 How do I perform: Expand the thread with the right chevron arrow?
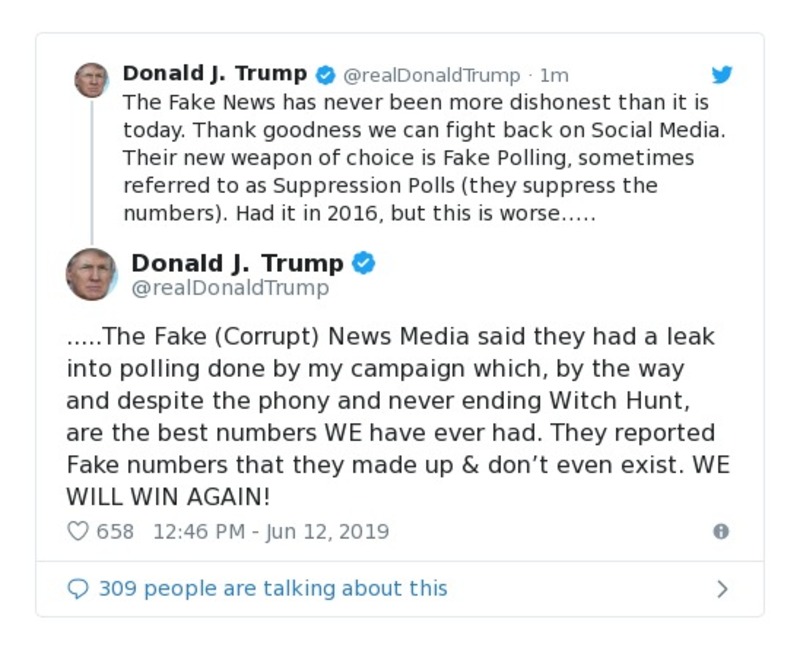tap(722, 588)
